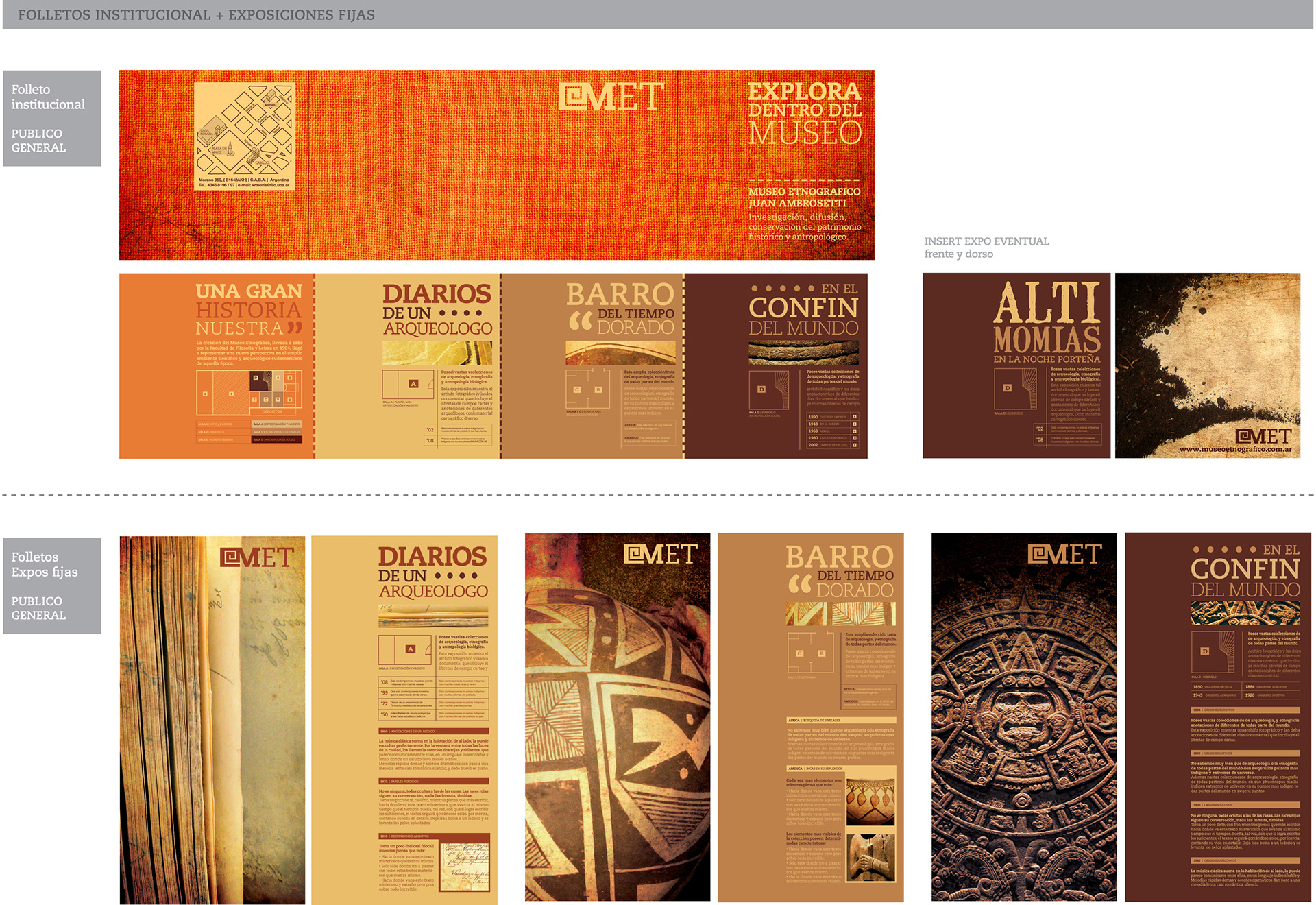Click room D floor plan in Alti Momias panel
This screenshot has width=1316, height=905.
pos(1015,389)
